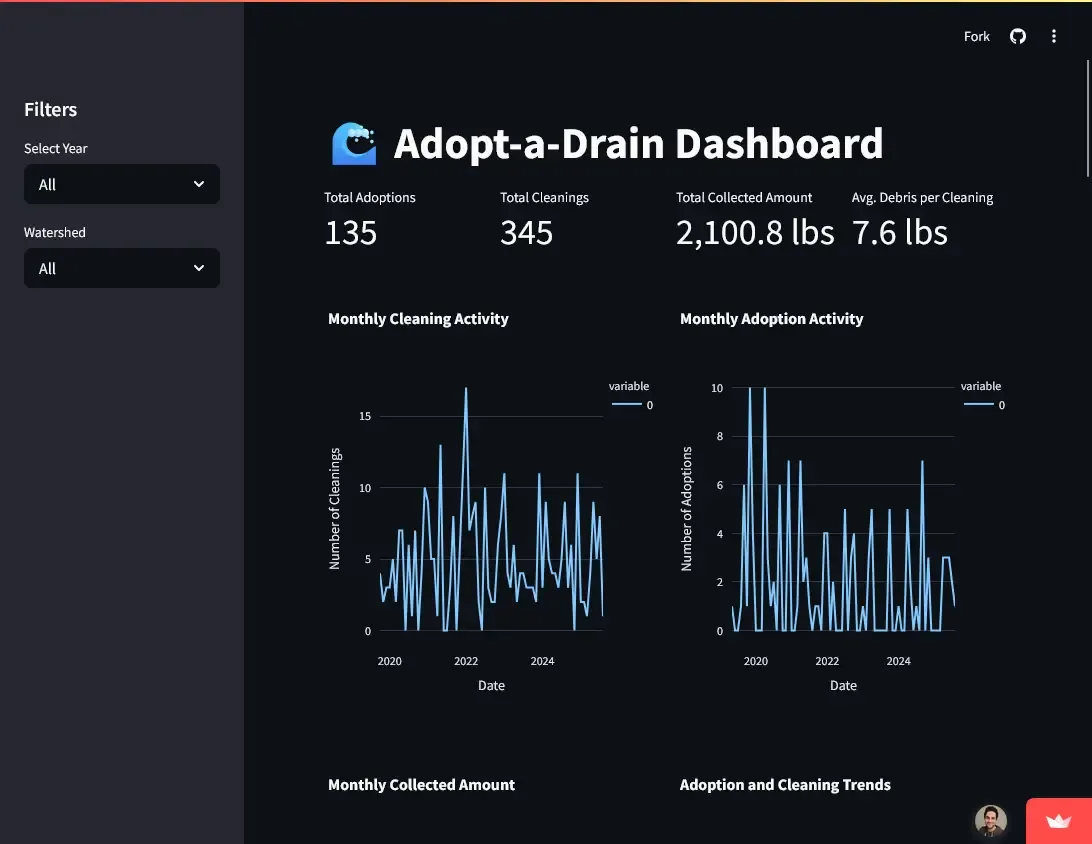The height and width of the screenshot is (844, 1092).
Task: Click the Fork icon control in the header
Action: coord(976,36)
